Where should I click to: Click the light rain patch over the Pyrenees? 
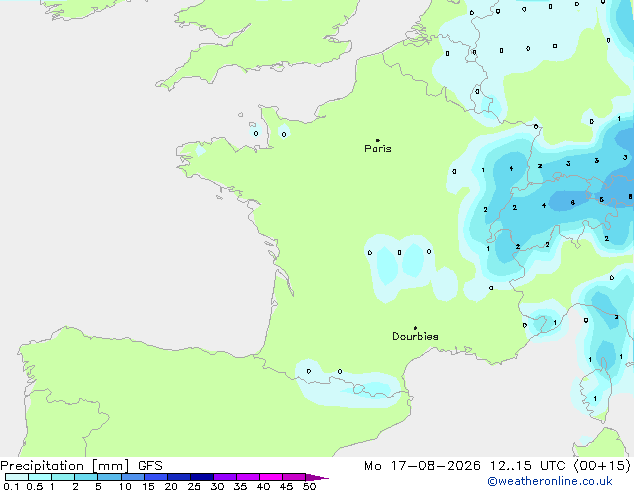pos(350,384)
